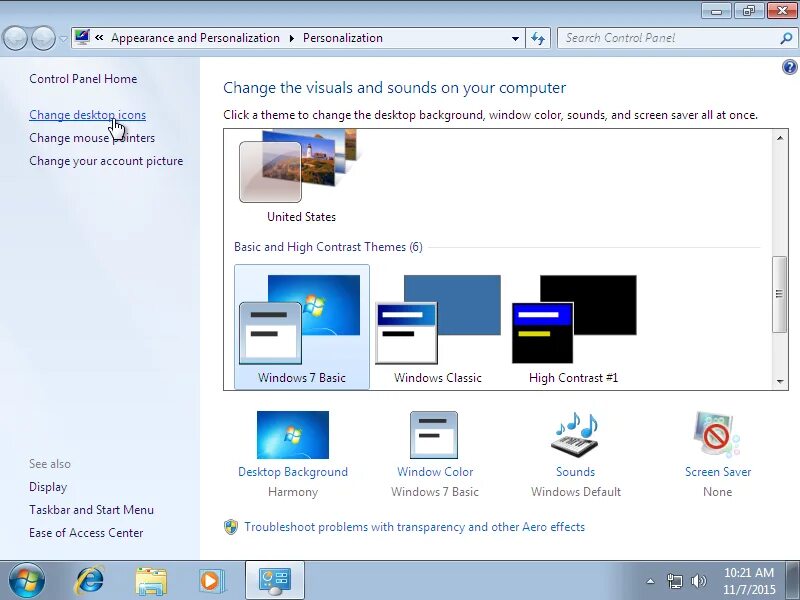This screenshot has height=600, width=800.
Task: Click Appearance and Personalization breadcrumb
Action: [195, 38]
